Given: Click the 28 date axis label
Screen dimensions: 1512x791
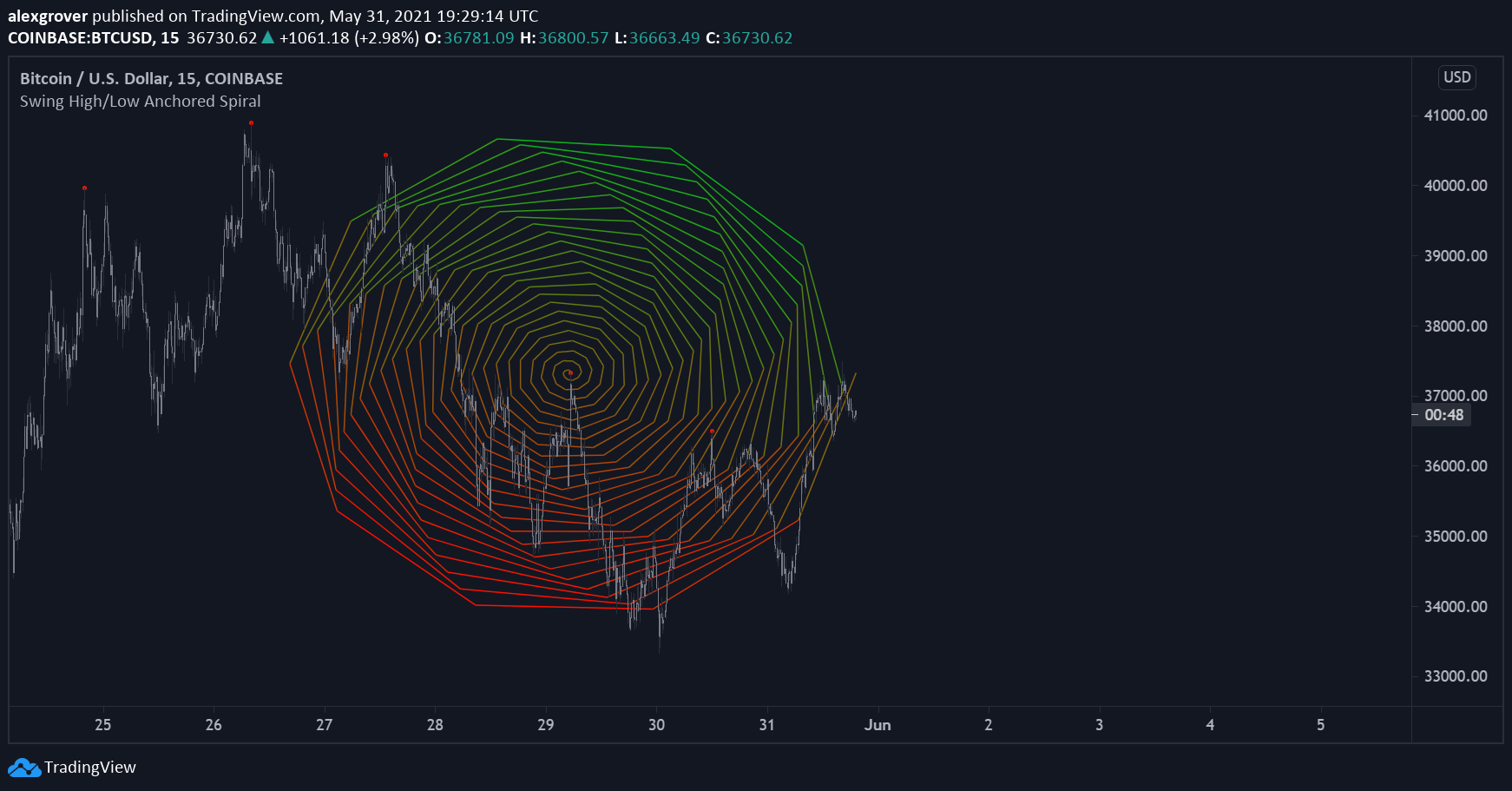Looking at the screenshot, I should pyautogui.click(x=435, y=725).
